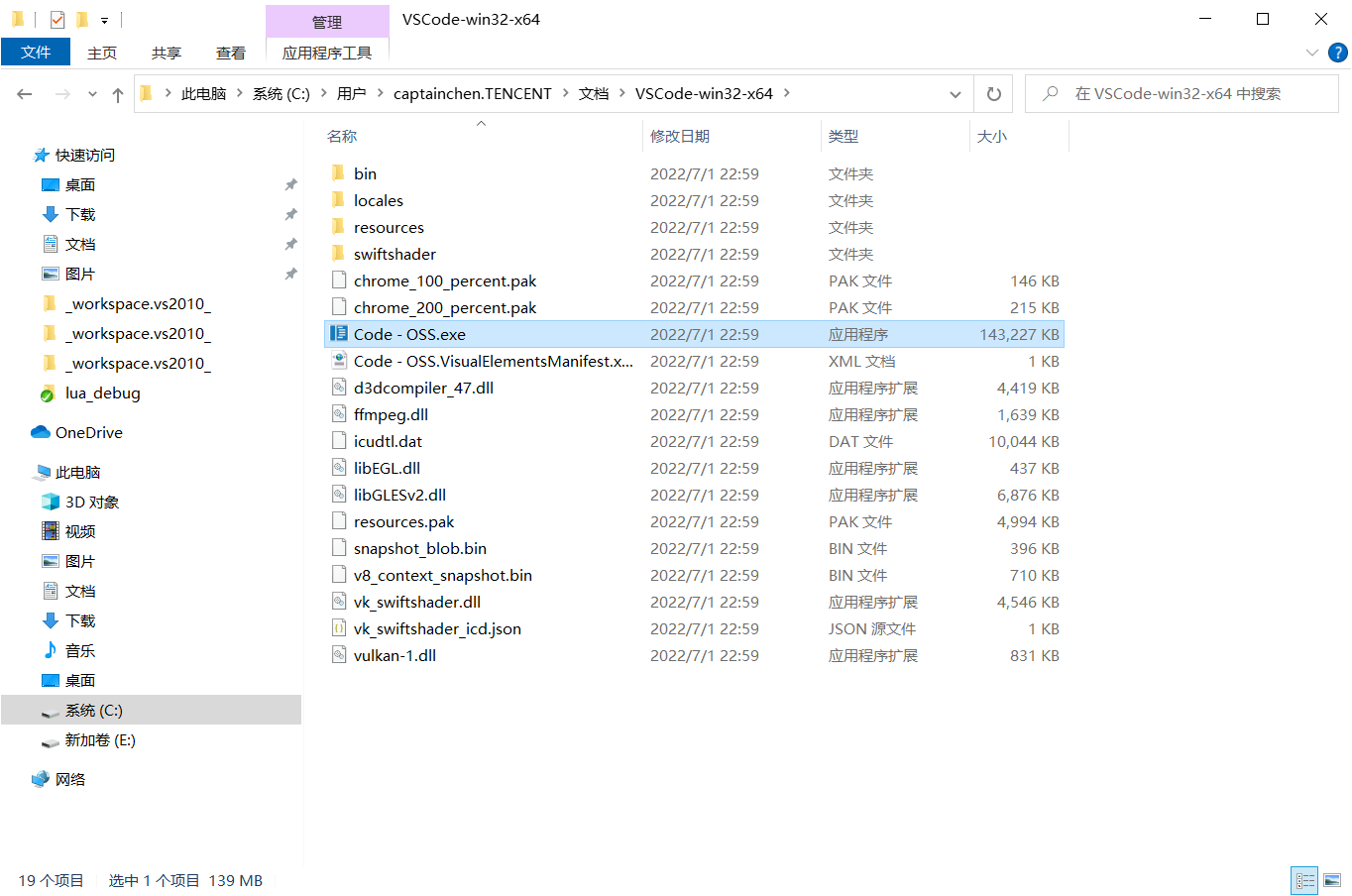The image size is (1352, 896).
Task: Select the resources folder name
Action: 389,227
